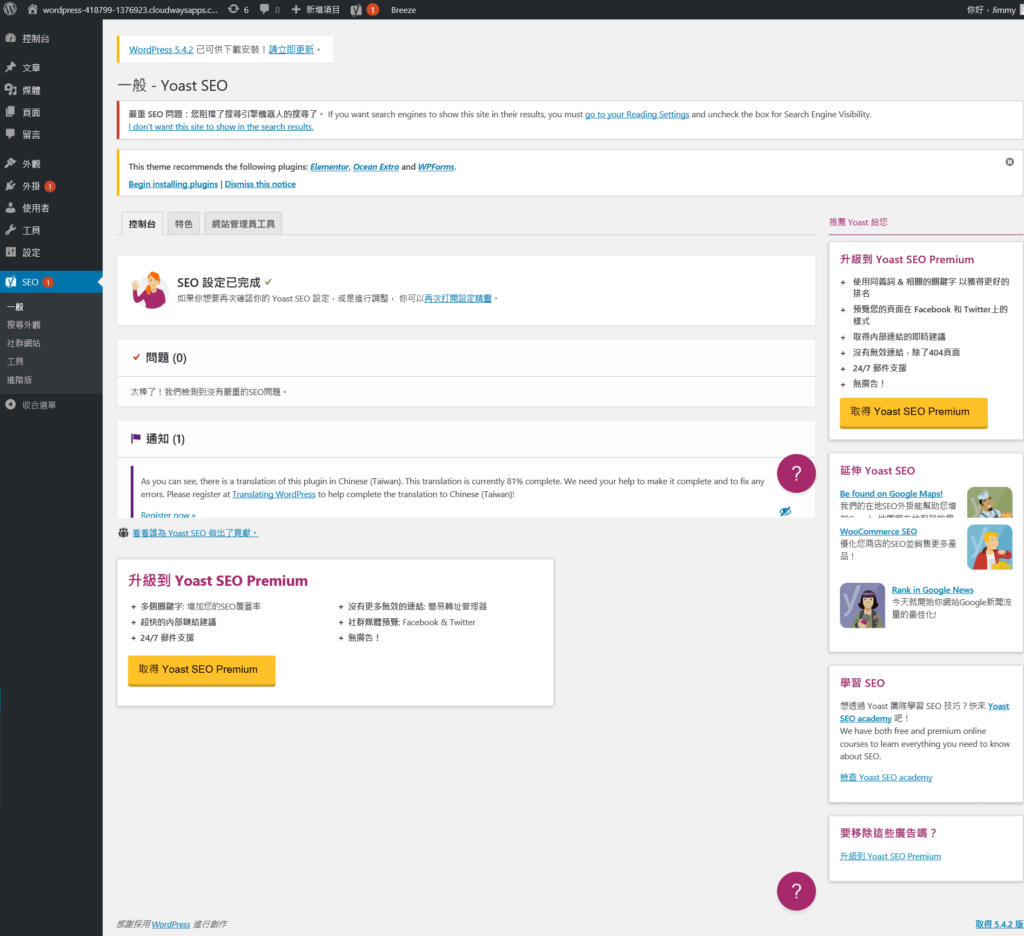1024x936 pixels.
Task: Click the site home icon in admin bar
Action: coord(32,9)
